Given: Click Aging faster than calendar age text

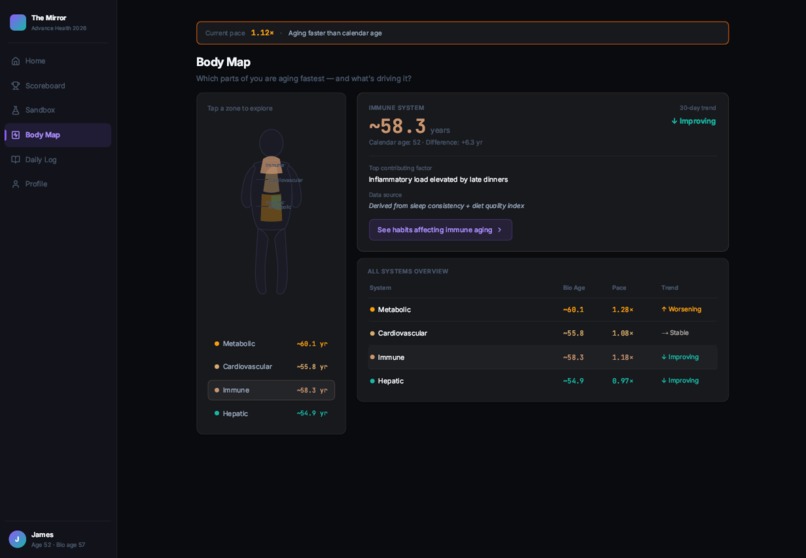Looking at the screenshot, I should point(335,33).
